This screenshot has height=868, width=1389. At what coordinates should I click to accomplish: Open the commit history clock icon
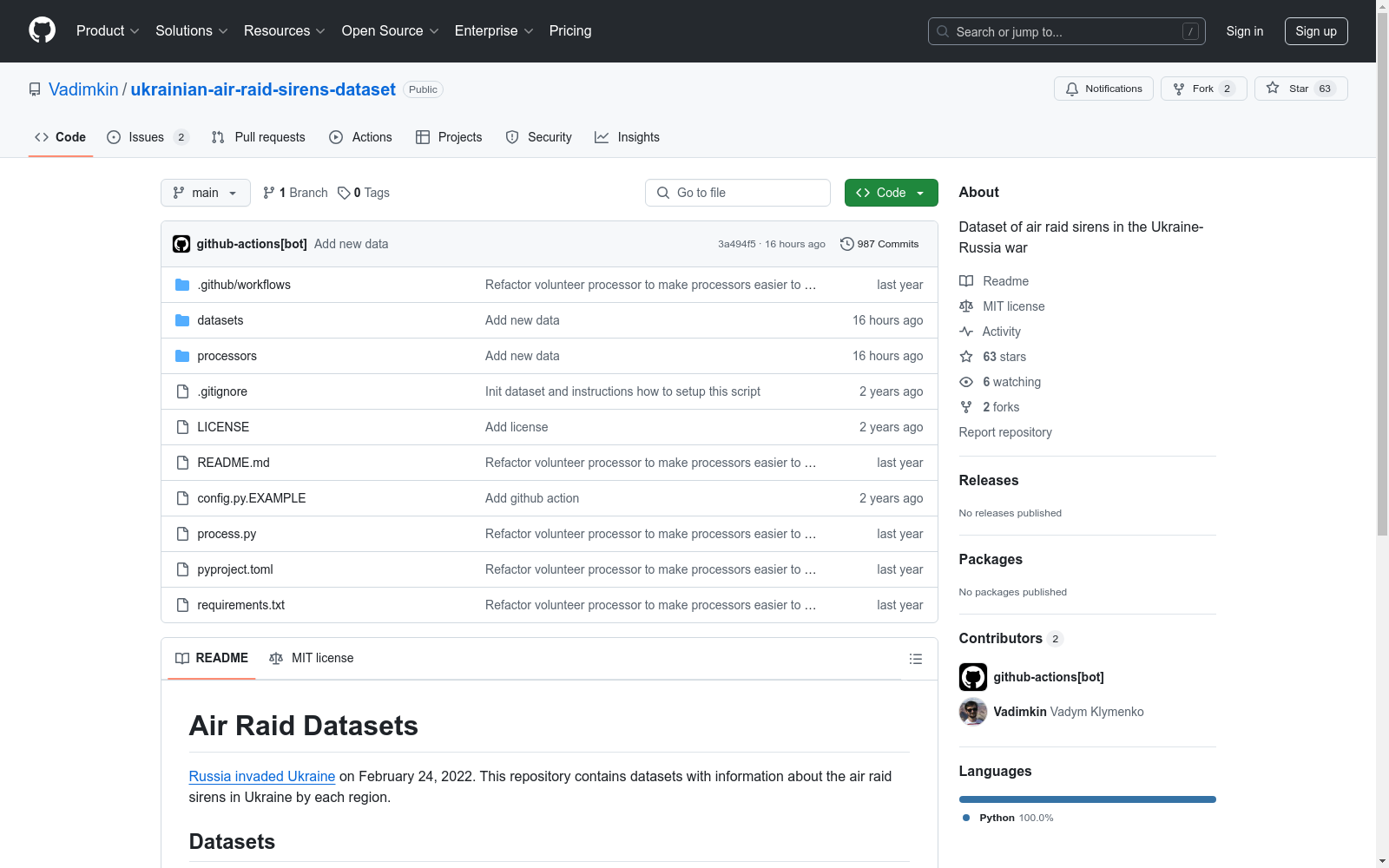tap(847, 244)
